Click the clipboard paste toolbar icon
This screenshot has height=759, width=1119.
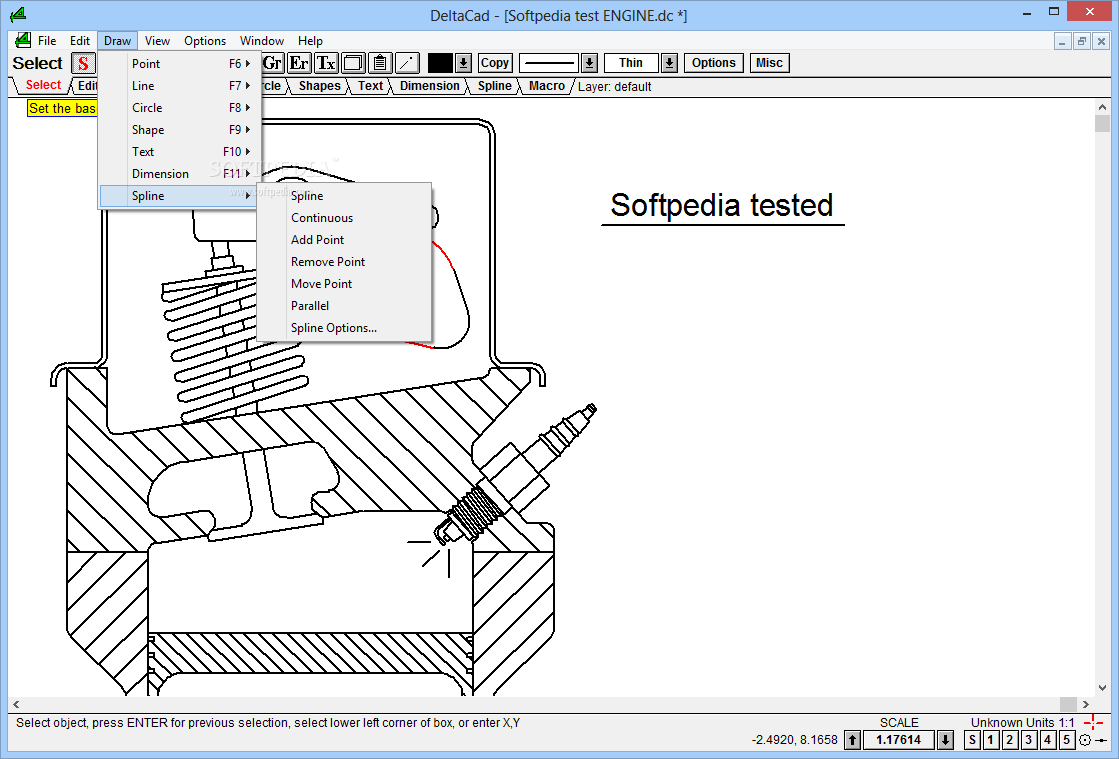[380, 63]
